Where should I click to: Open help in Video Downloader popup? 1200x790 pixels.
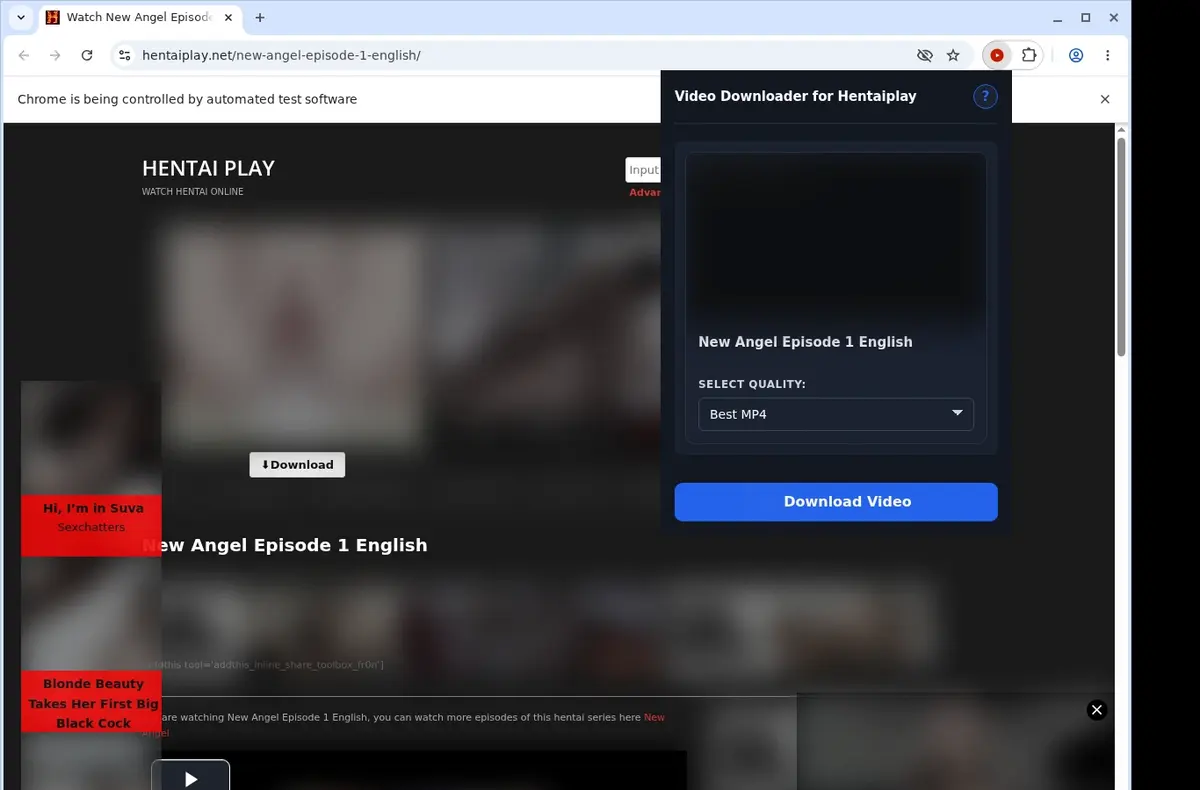point(985,96)
